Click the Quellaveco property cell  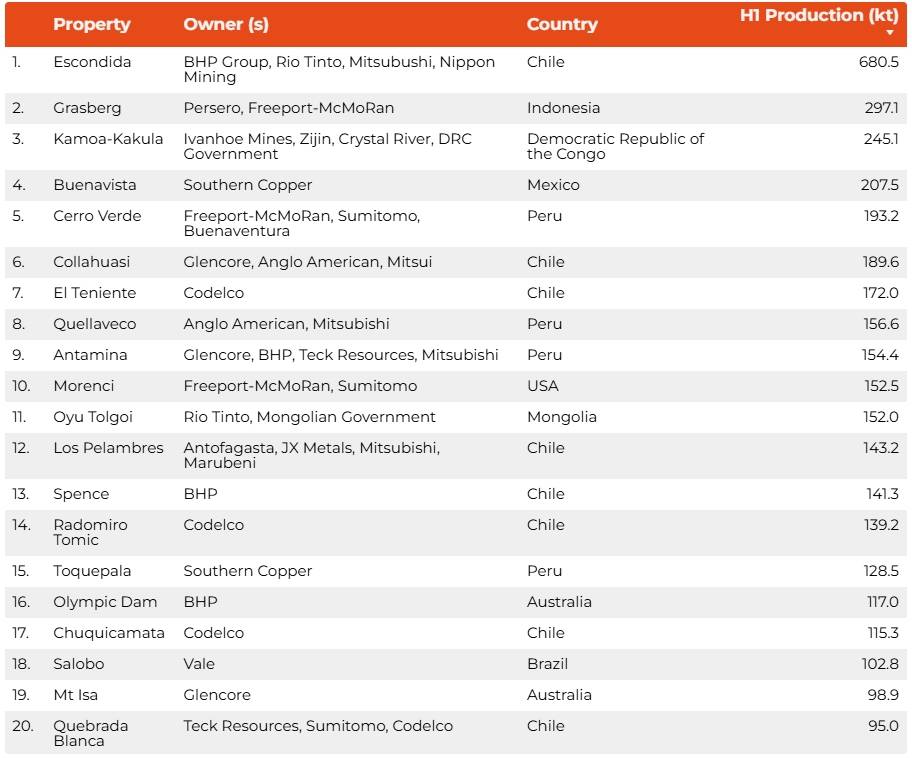pos(95,324)
